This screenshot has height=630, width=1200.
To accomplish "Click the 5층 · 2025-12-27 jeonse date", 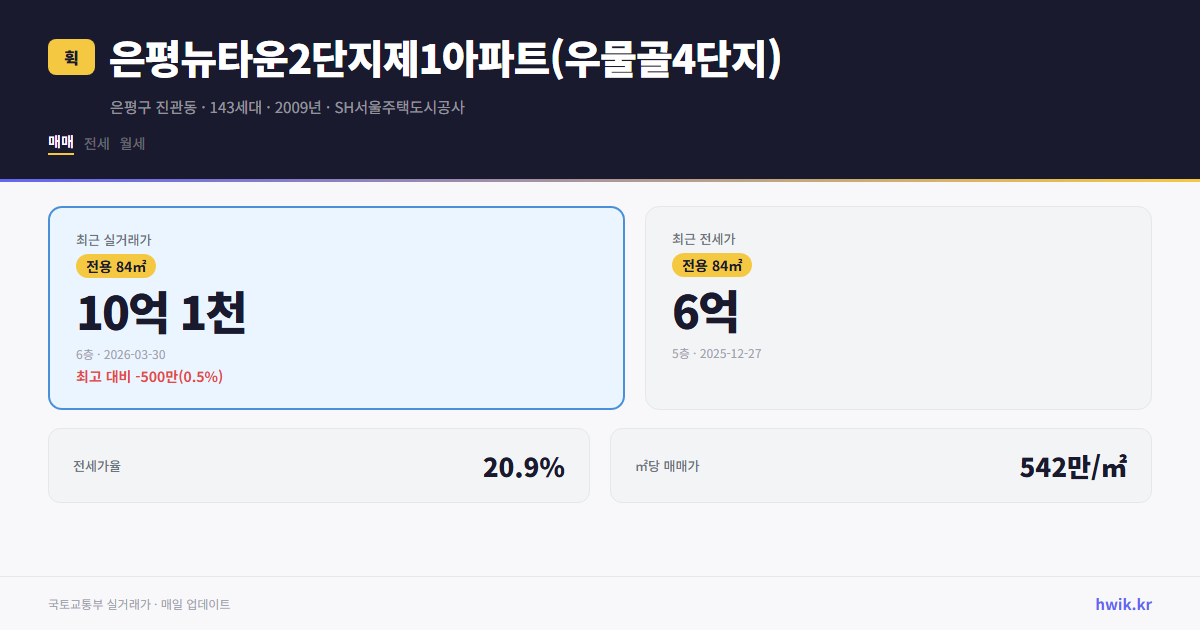I will pyautogui.click(x=715, y=353).
